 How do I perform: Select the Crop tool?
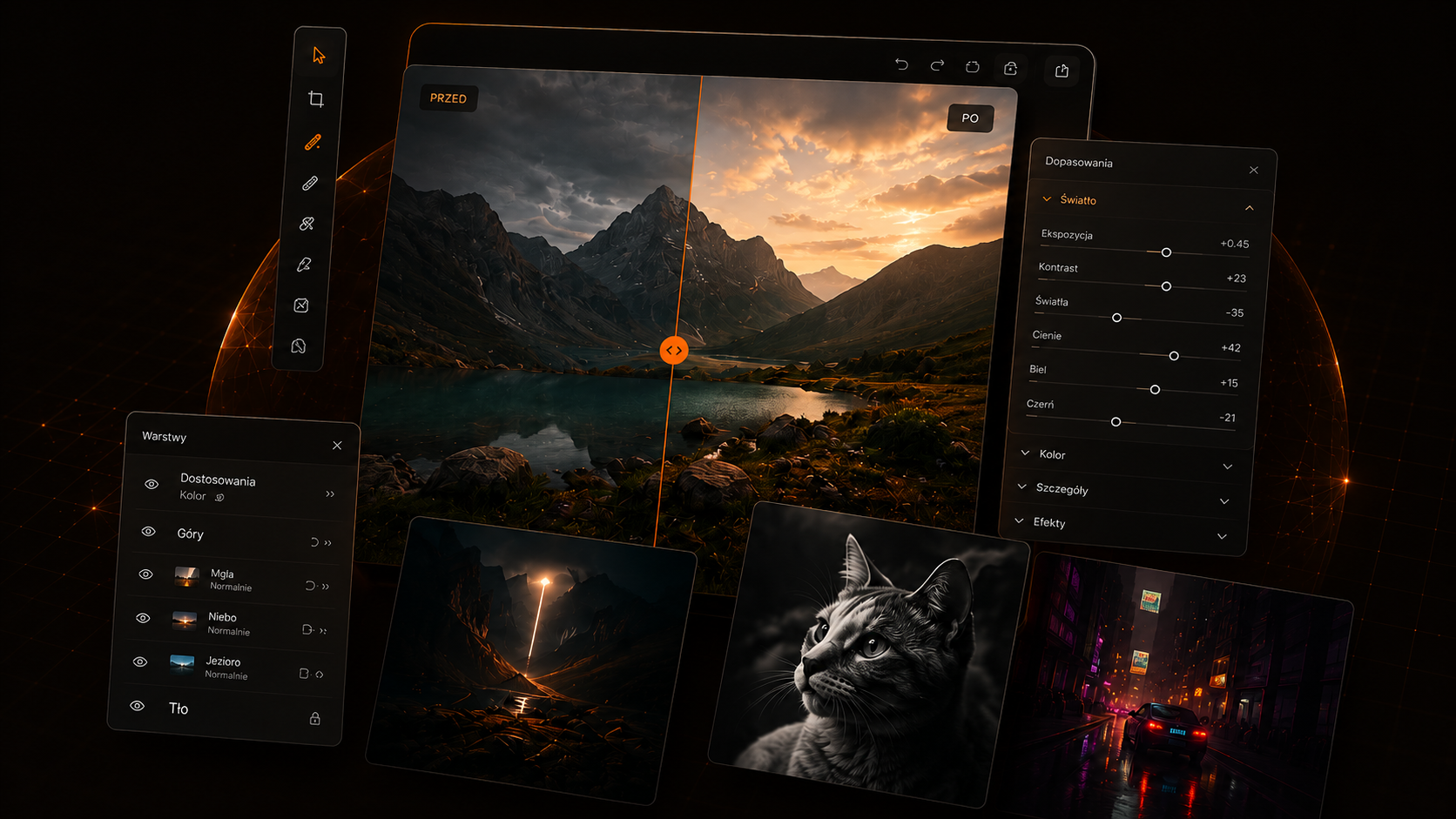[316, 99]
